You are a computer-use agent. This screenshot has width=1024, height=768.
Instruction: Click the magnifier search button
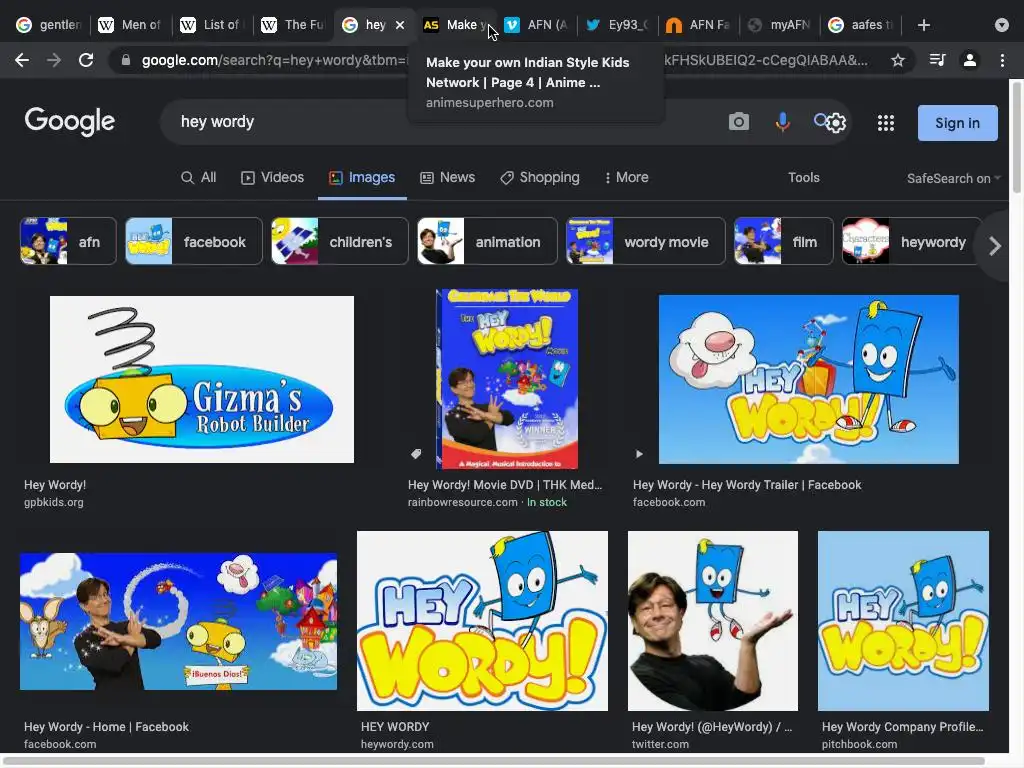tap(821, 120)
